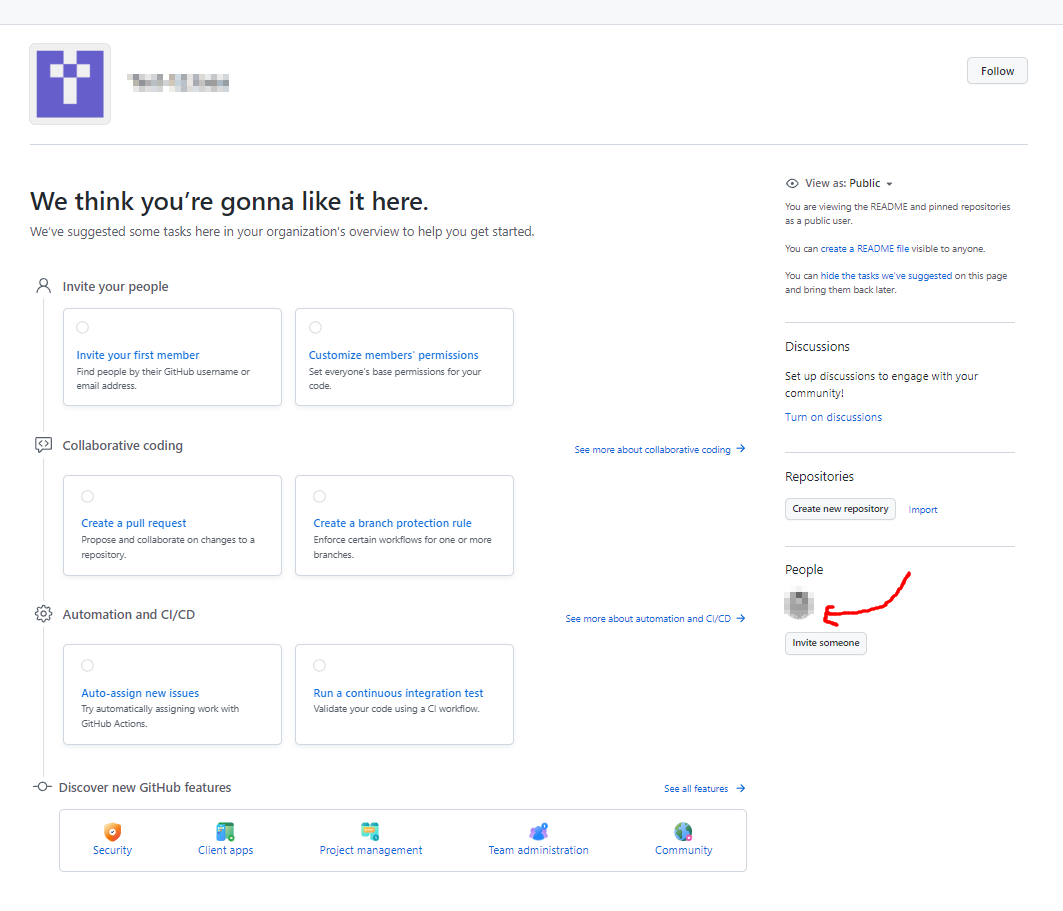1063x911 pixels.
Task: Open the create a README file link
Action: (864, 249)
